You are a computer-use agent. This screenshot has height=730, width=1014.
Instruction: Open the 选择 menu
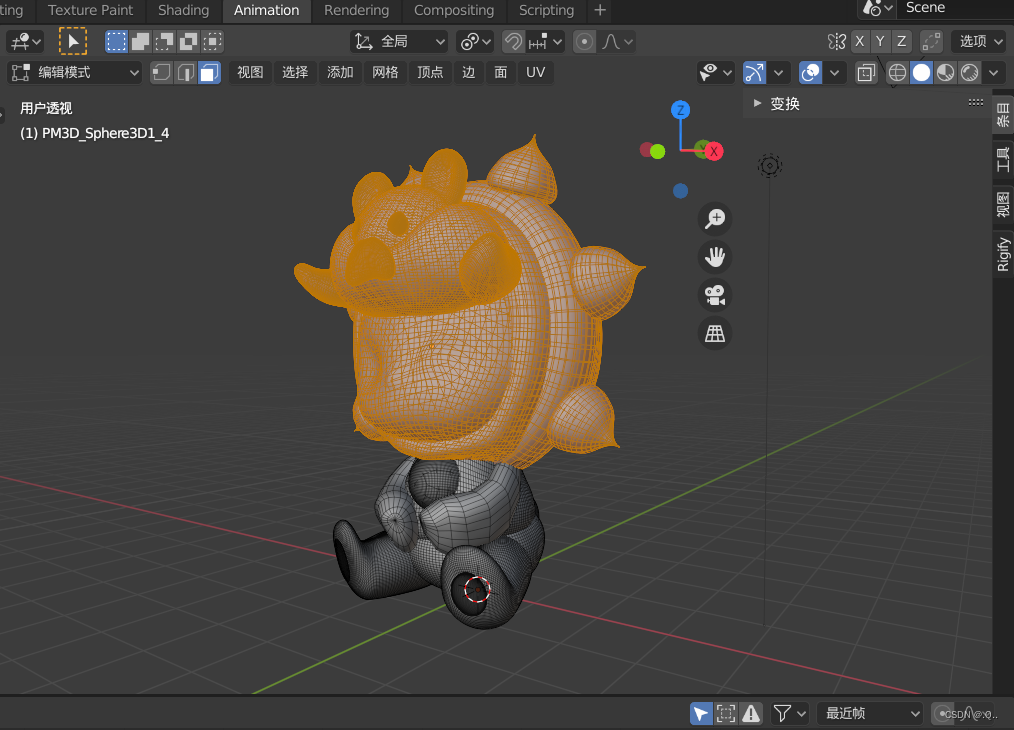pyautogui.click(x=295, y=72)
